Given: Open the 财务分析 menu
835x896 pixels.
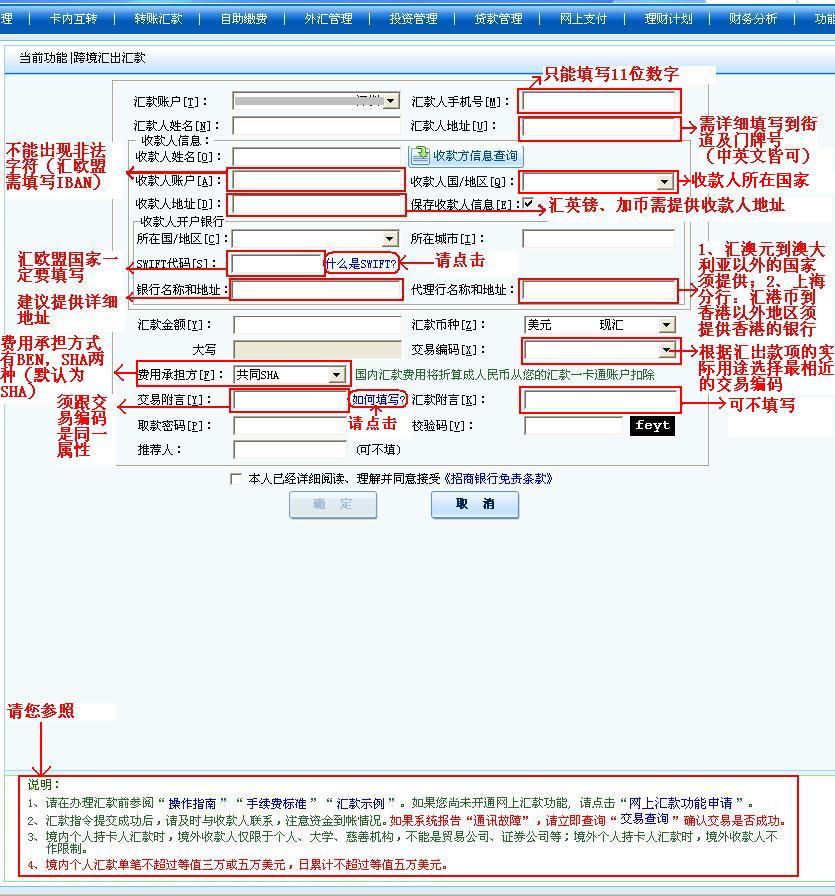Looking at the screenshot, I should (x=753, y=19).
